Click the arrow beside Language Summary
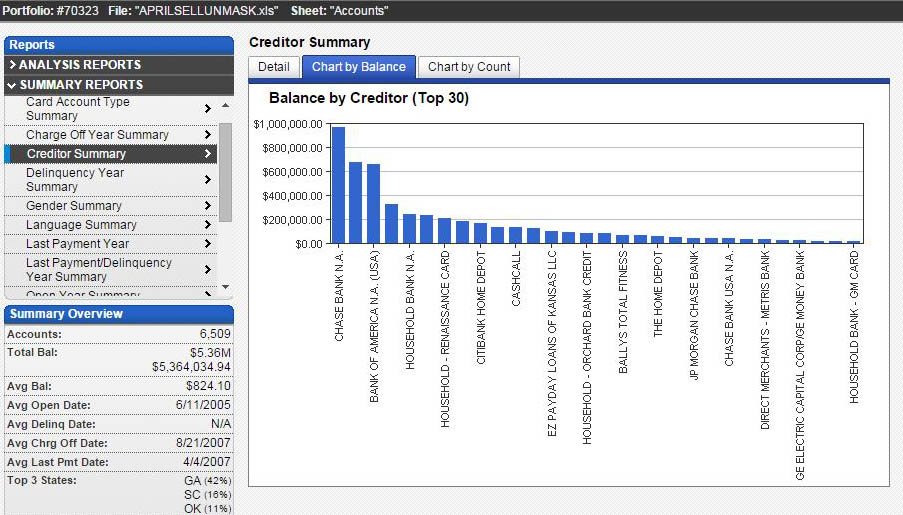The image size is (903, 515). 207,225
